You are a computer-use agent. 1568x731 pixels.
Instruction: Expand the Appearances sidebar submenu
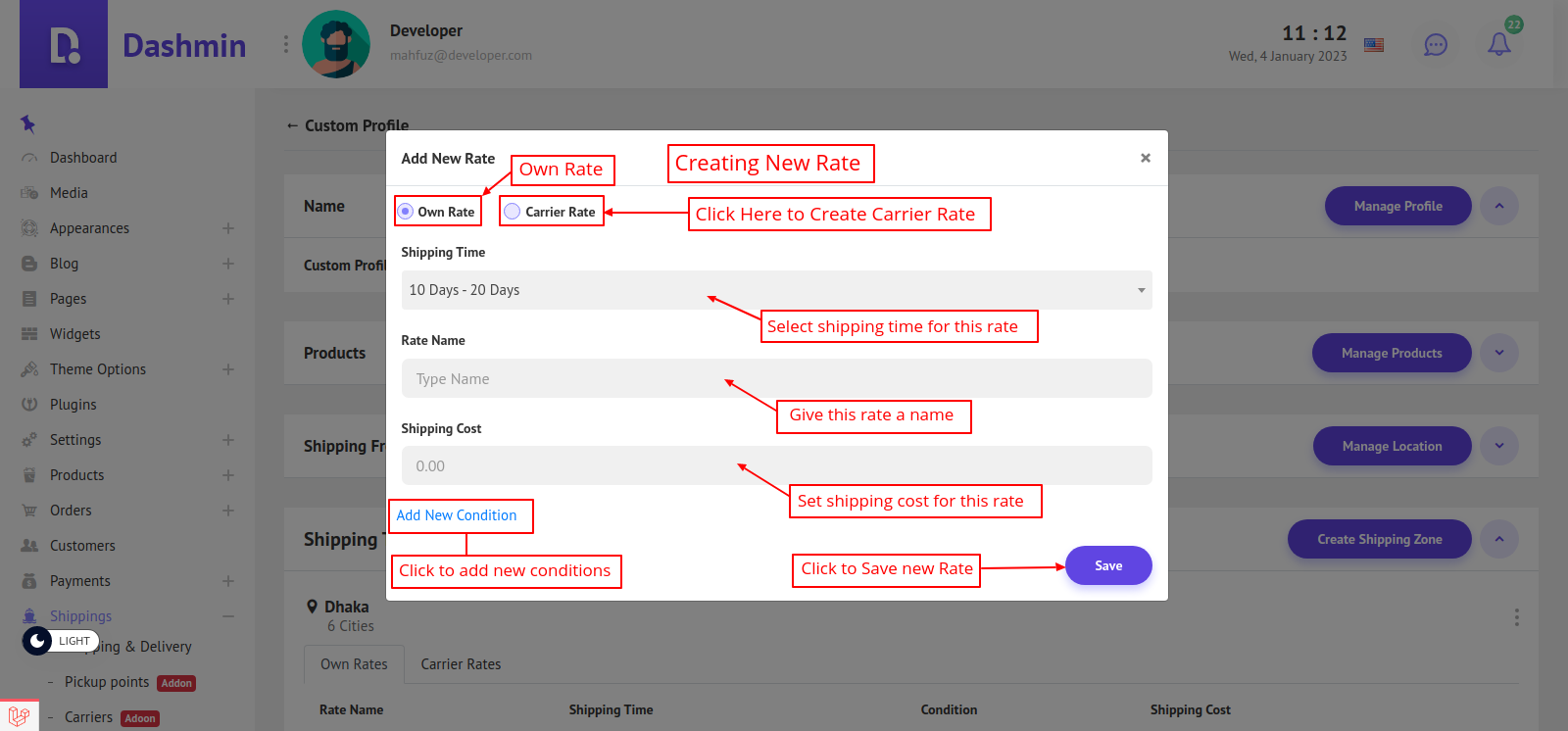point(227,228)
